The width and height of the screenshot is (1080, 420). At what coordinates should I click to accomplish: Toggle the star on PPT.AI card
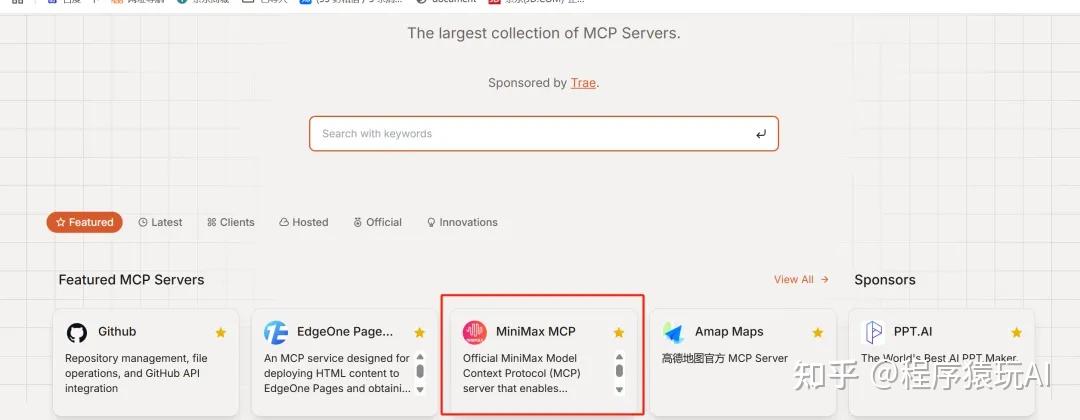(1016, 333)
